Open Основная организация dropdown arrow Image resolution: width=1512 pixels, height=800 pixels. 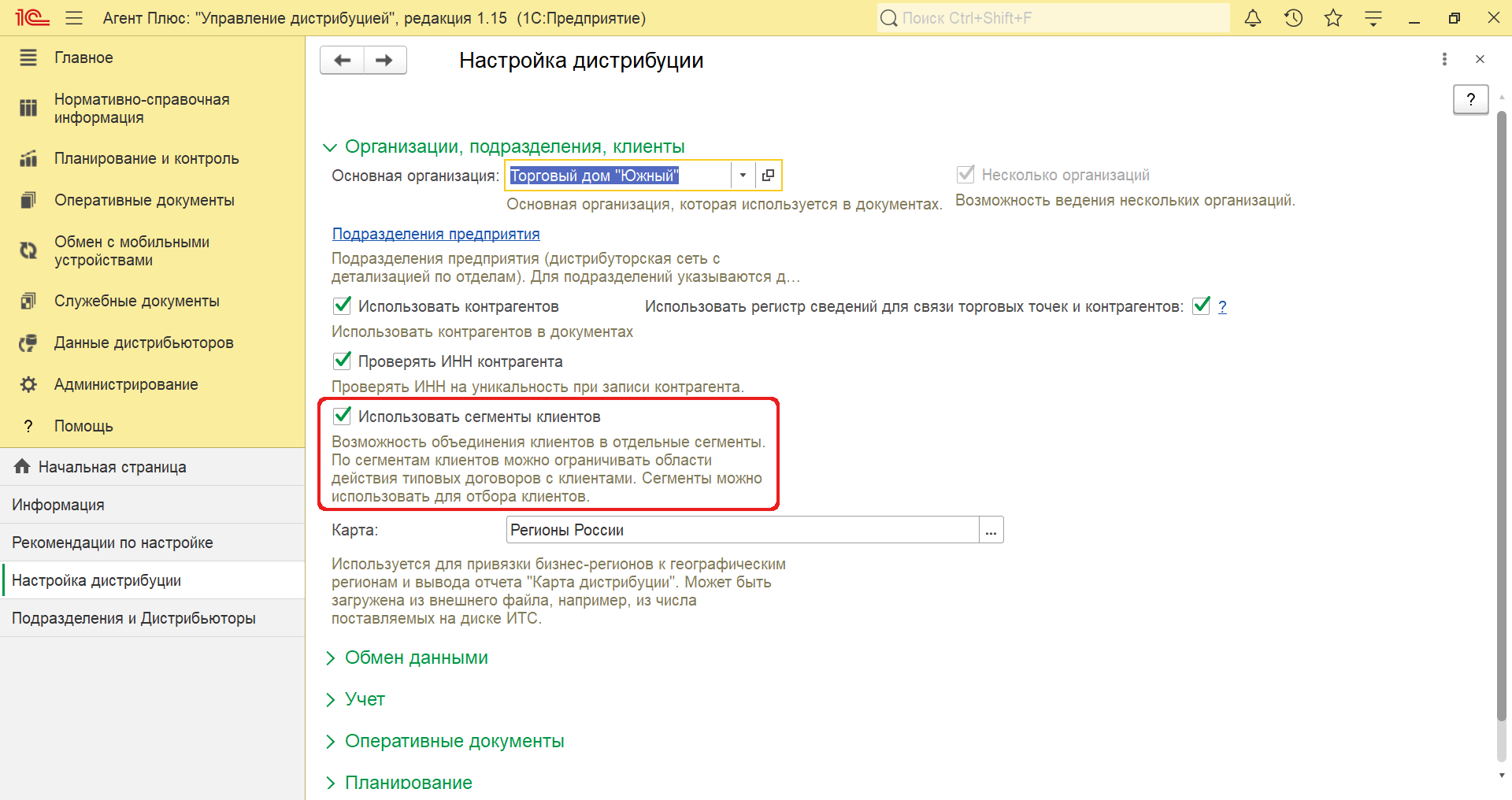pyautogui.click(x=743, y=175)
